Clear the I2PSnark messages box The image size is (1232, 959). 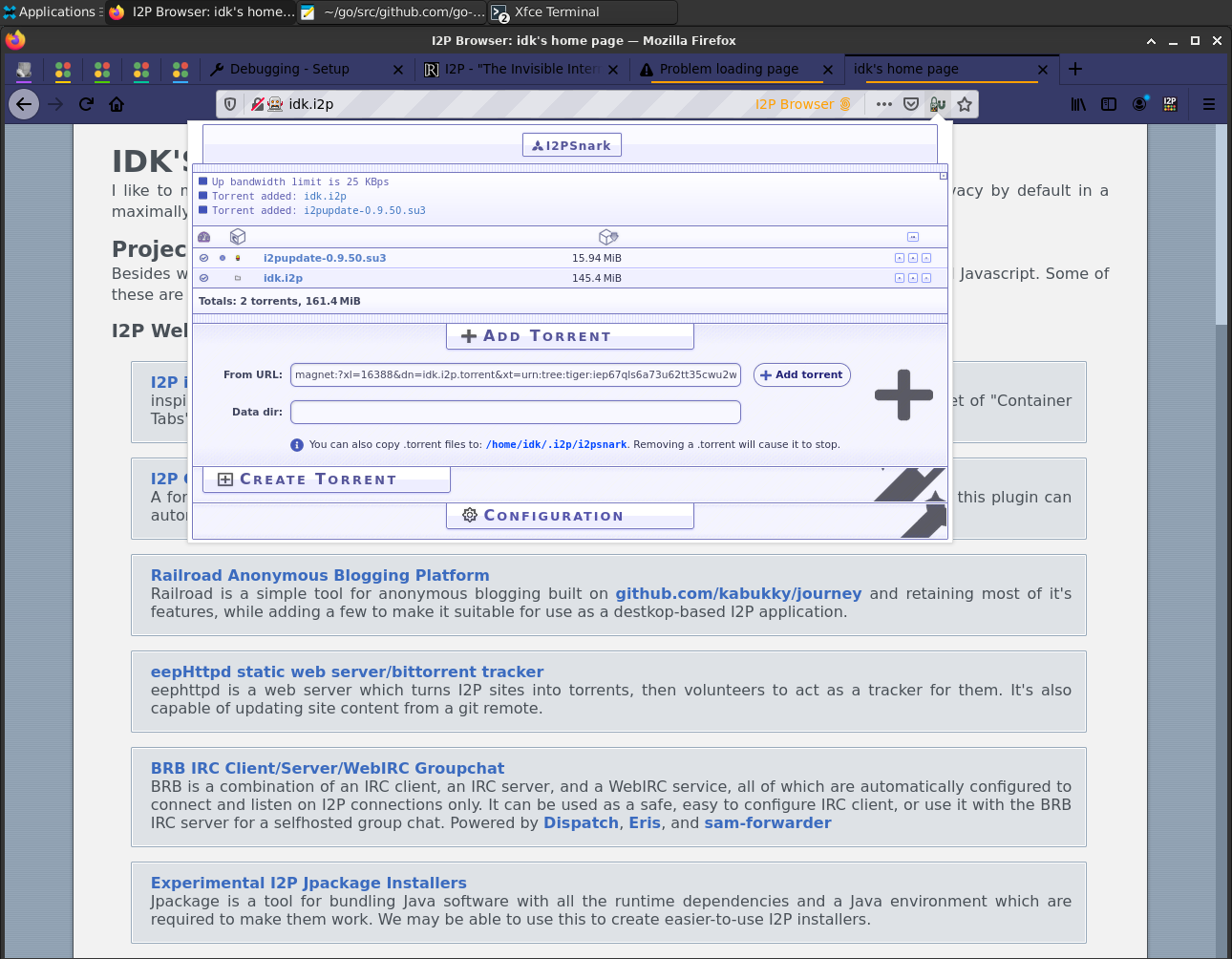(x=944, y=176)
